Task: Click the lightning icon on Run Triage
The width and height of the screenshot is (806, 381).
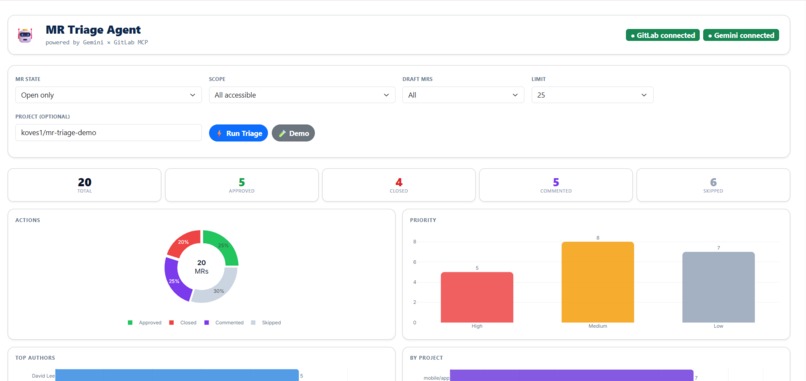Action: 219,133
